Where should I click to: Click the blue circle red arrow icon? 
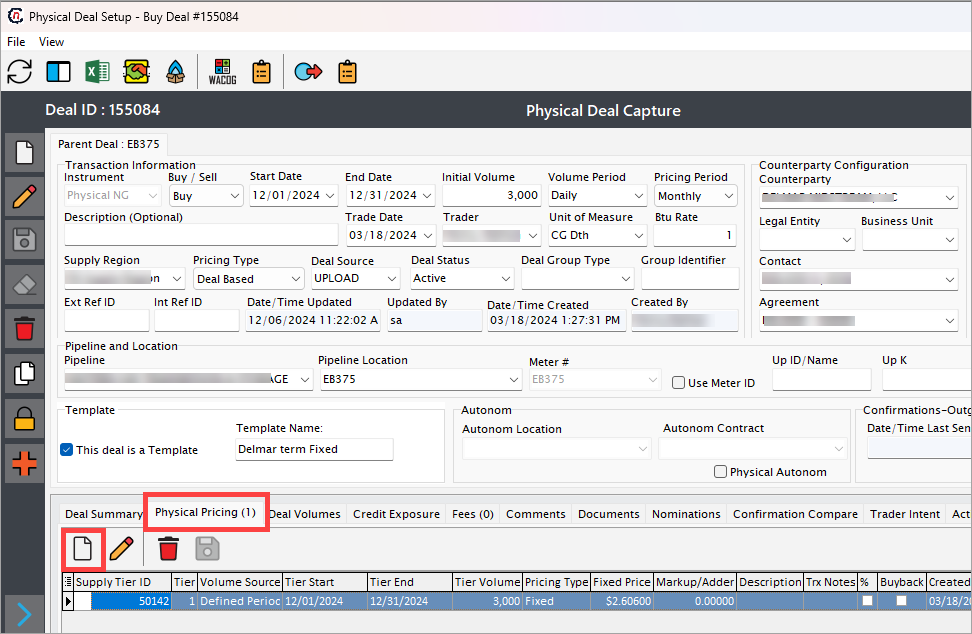click(308, 72)
